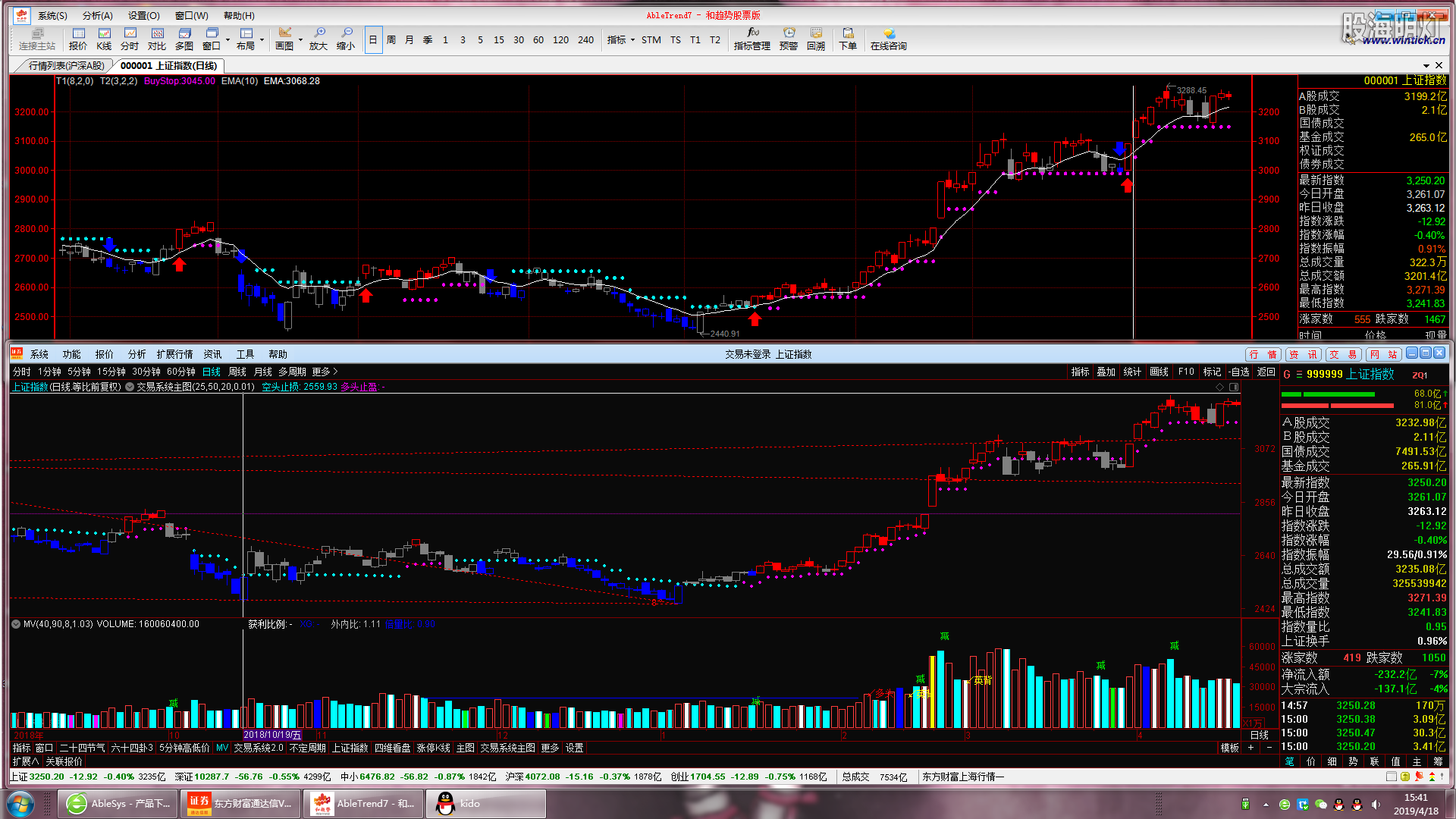Click the G icon next to 999999
The height and width of the screenshot is (819, 1456).
[x=1287, y=375]
